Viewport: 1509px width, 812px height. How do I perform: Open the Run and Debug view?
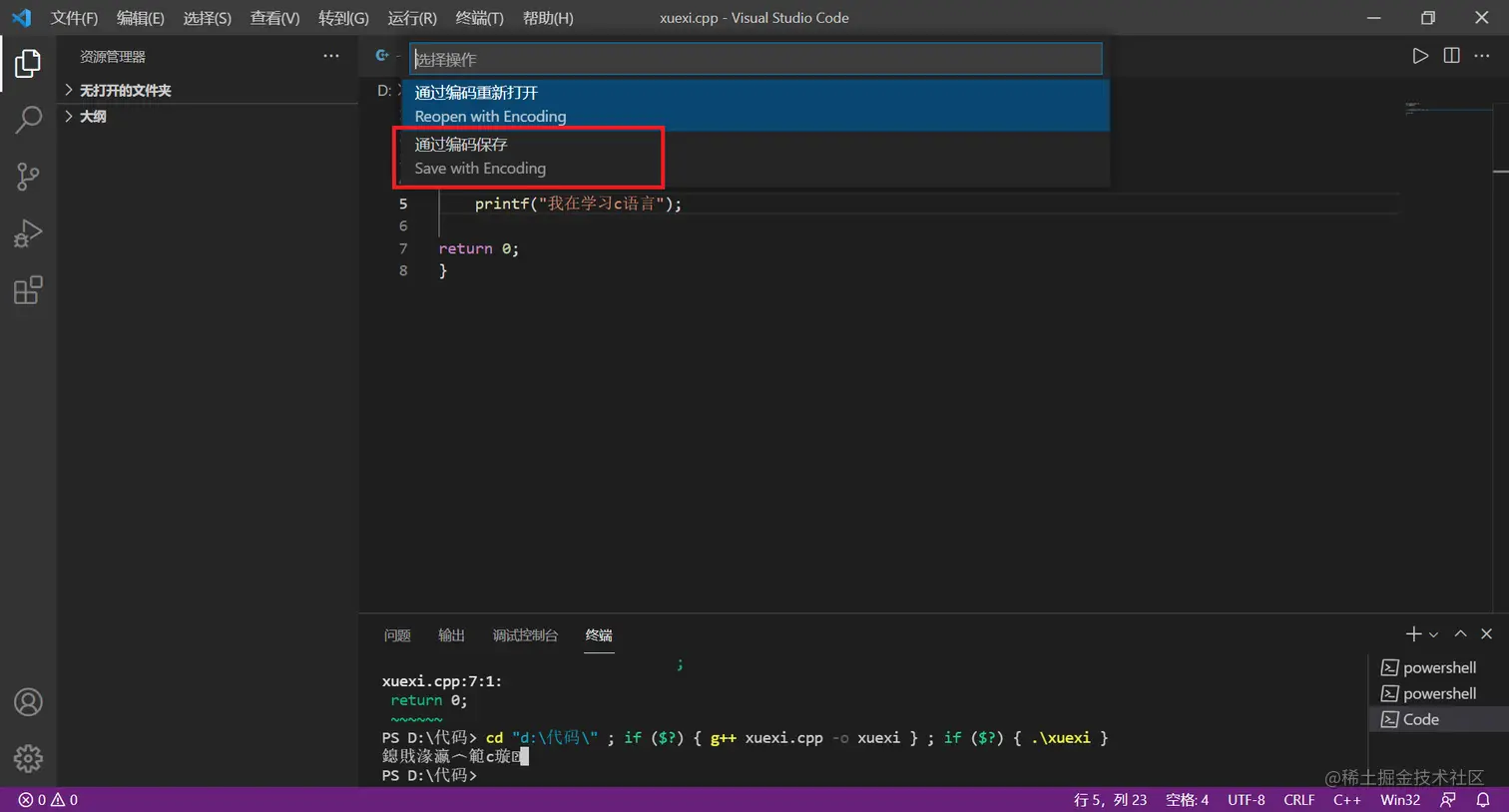pyautogui.click(x=27, y=233)
